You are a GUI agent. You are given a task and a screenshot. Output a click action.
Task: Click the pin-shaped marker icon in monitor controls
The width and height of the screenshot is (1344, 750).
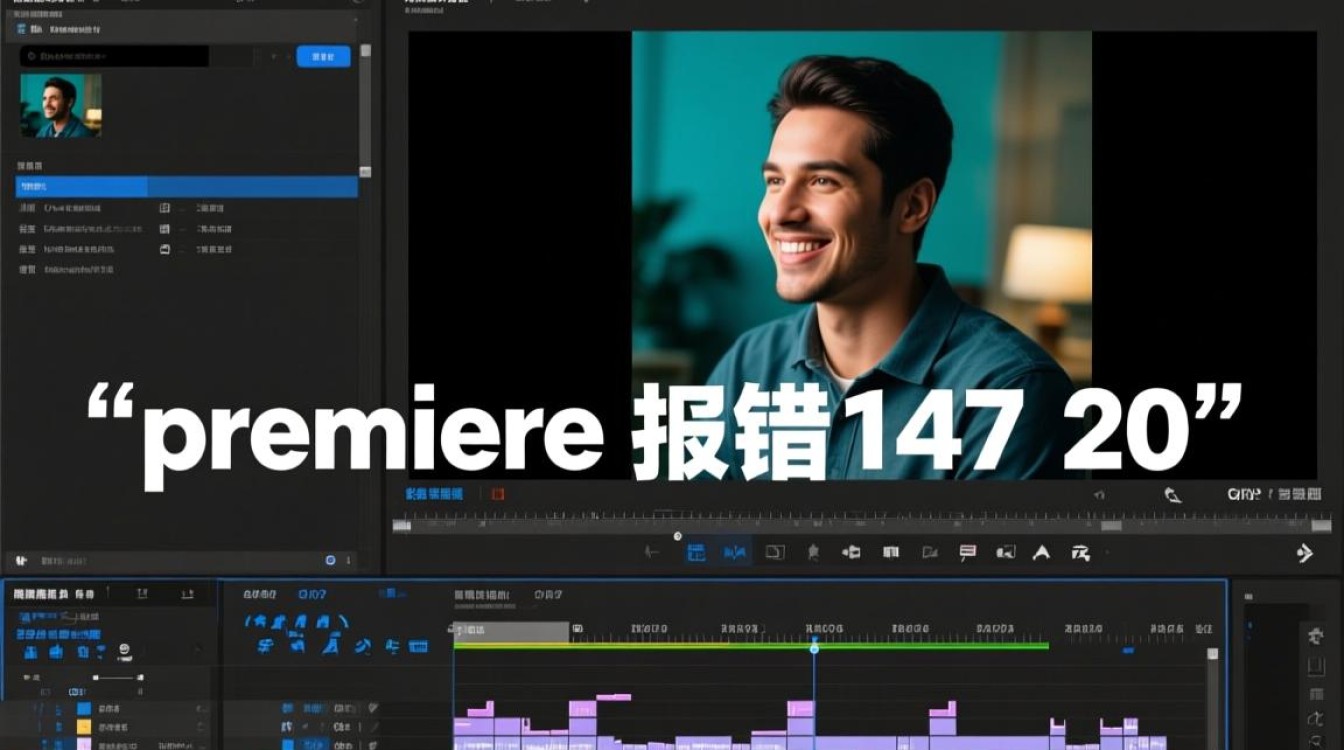pyautogui.click(x=813, y=552)
